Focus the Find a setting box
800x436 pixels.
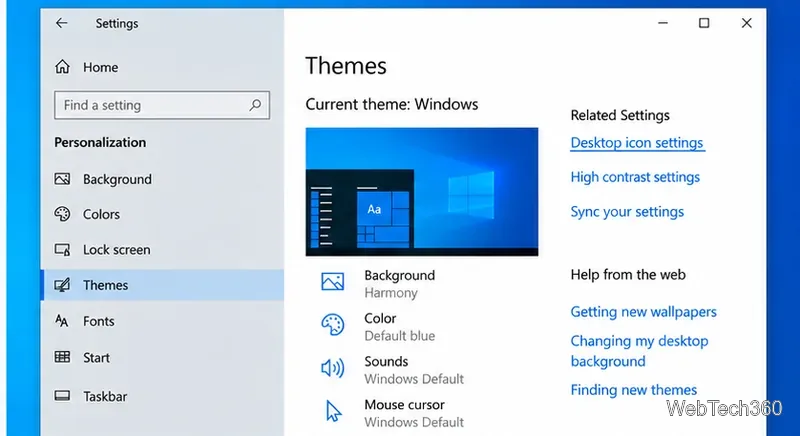(162, 105)
